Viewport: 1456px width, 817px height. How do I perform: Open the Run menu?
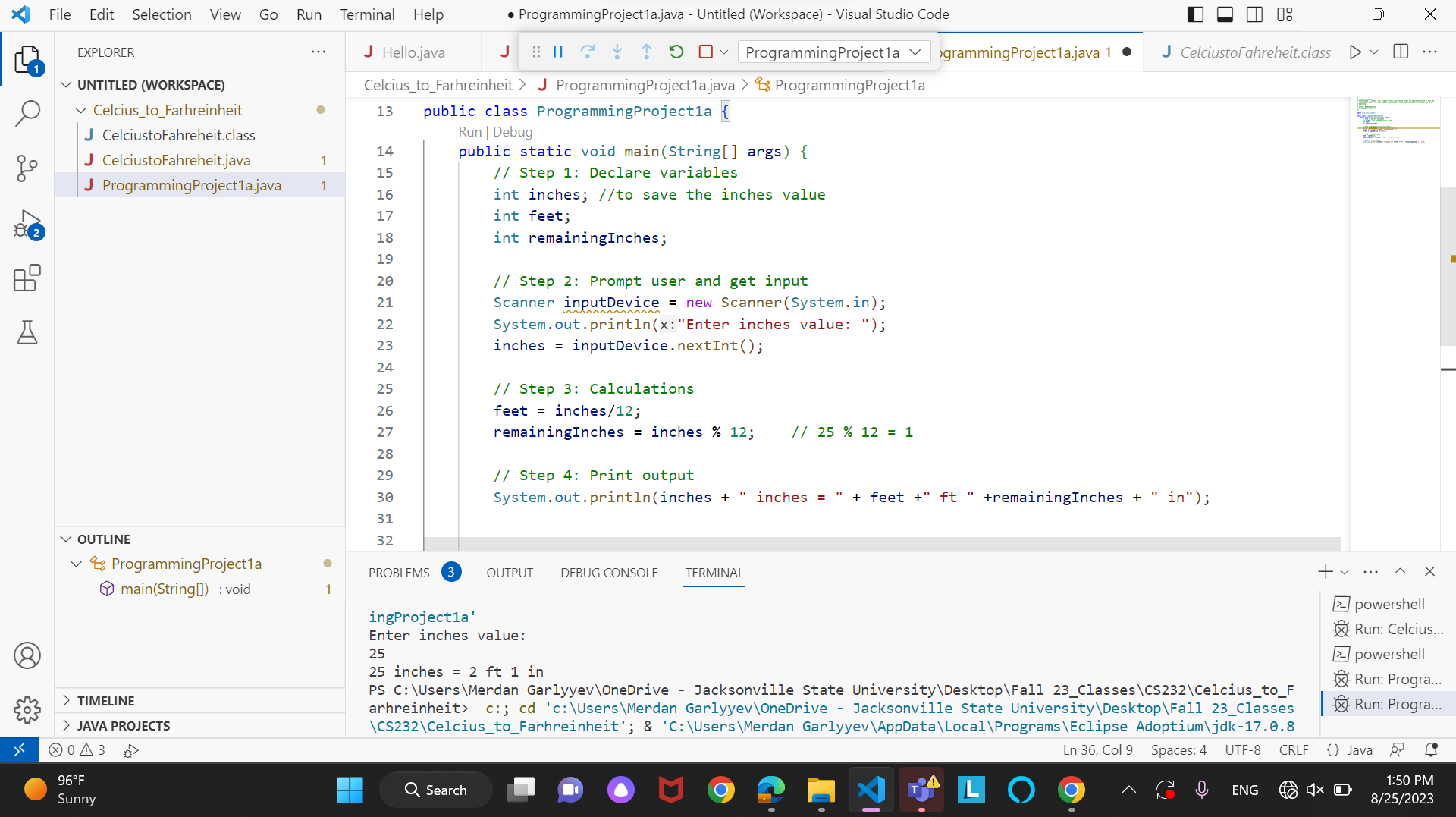(x=308, y=14)
